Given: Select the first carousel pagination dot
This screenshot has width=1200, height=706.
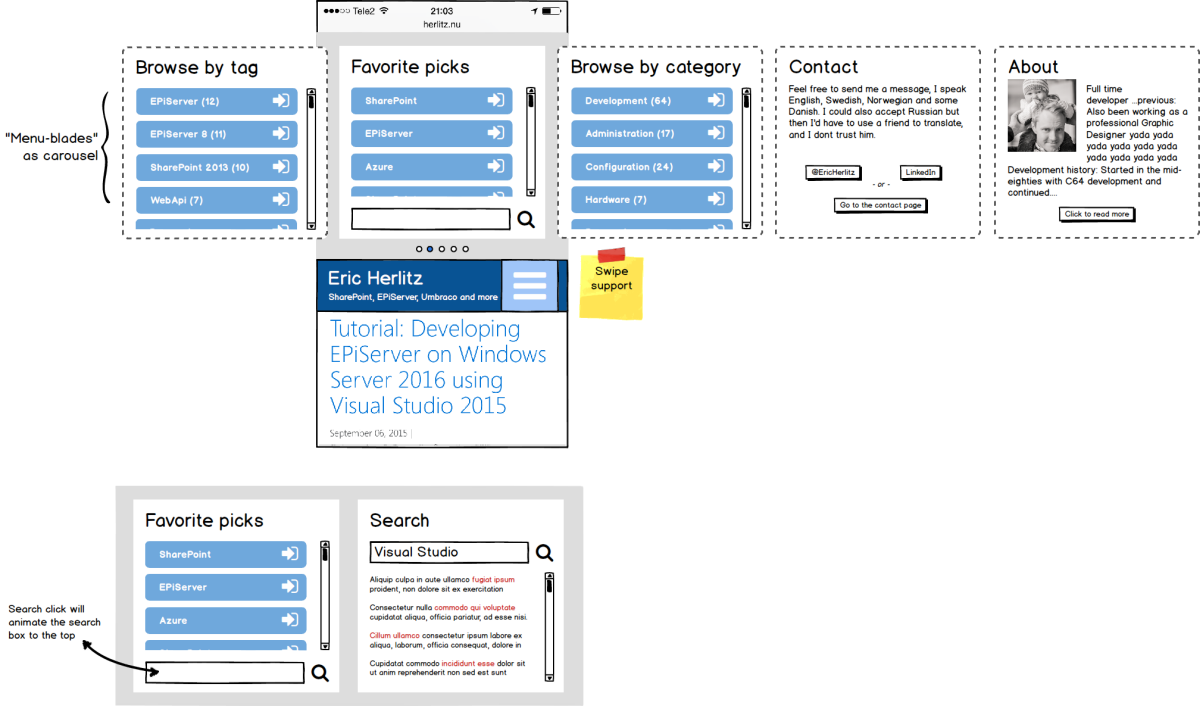Looking at the screenshot, I should [x=418, y=248].
